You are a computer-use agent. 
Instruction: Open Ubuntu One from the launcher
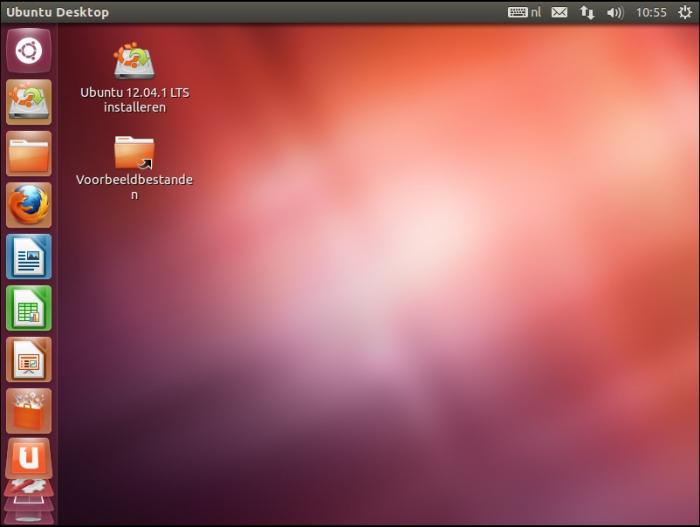pyautogui.click(x=29, y=458)
